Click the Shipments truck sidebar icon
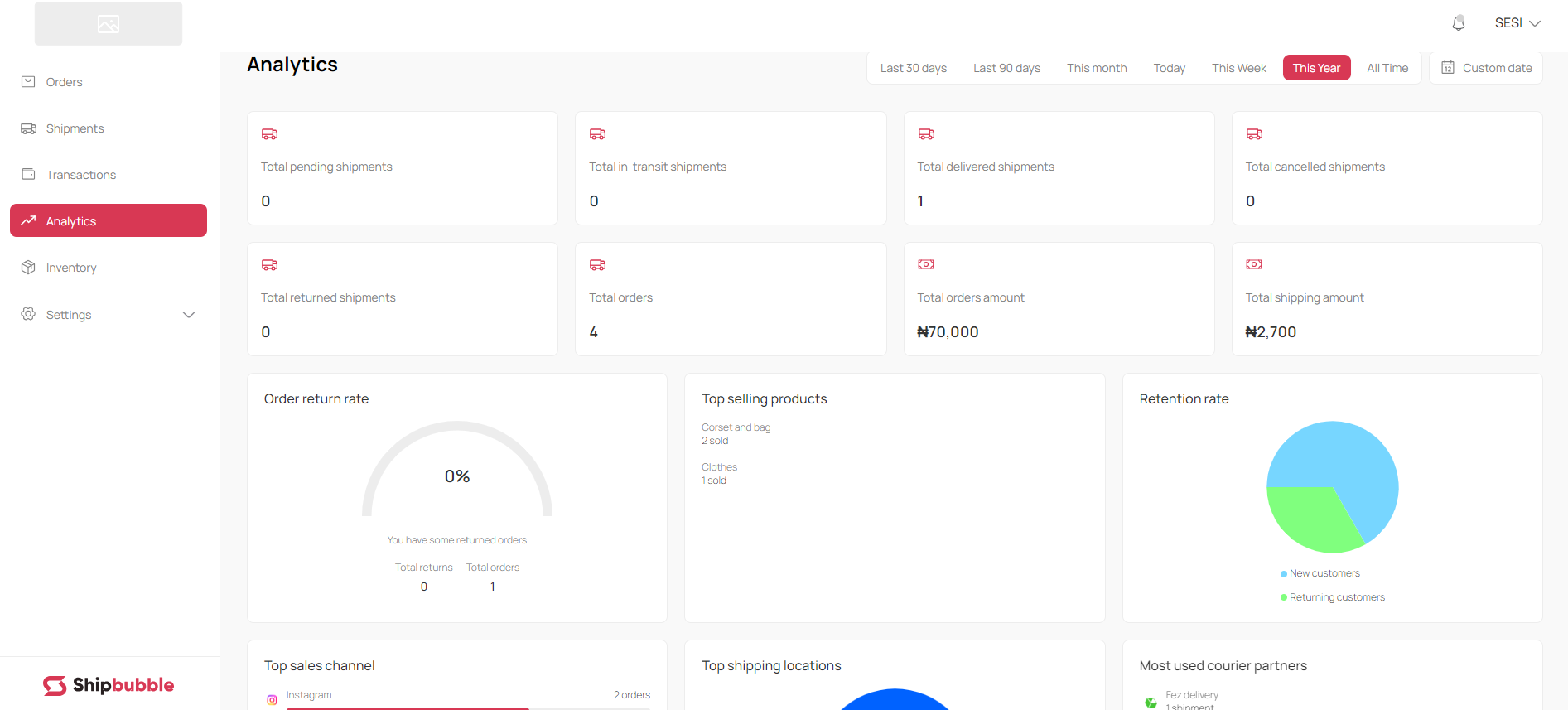Image resolution: width=1568 pixels, height=710 pixels. [x=28, y=128]
